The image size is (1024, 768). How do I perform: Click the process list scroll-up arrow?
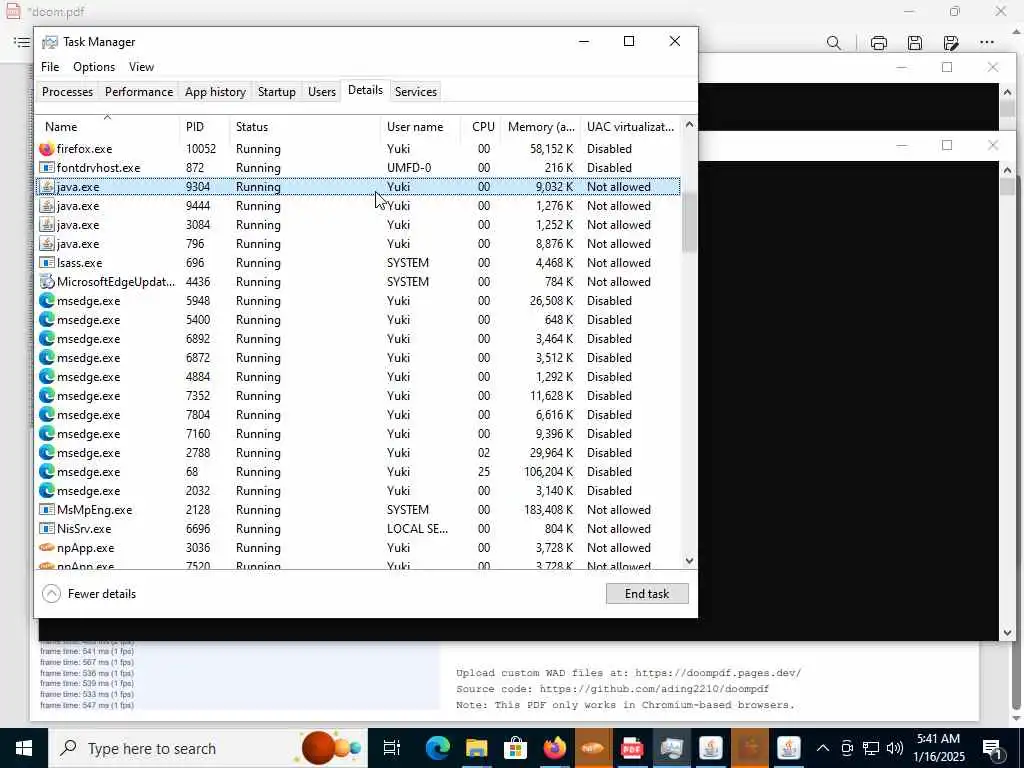(689, 125)
